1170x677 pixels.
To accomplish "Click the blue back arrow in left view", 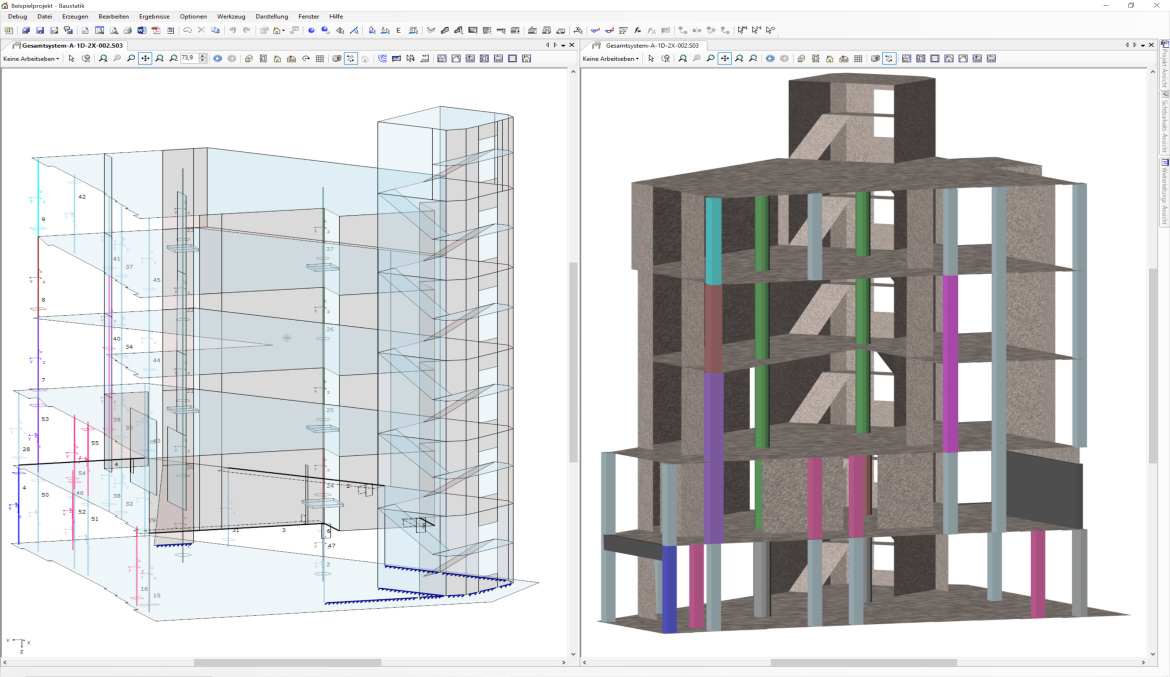I will tap(218, 59).
